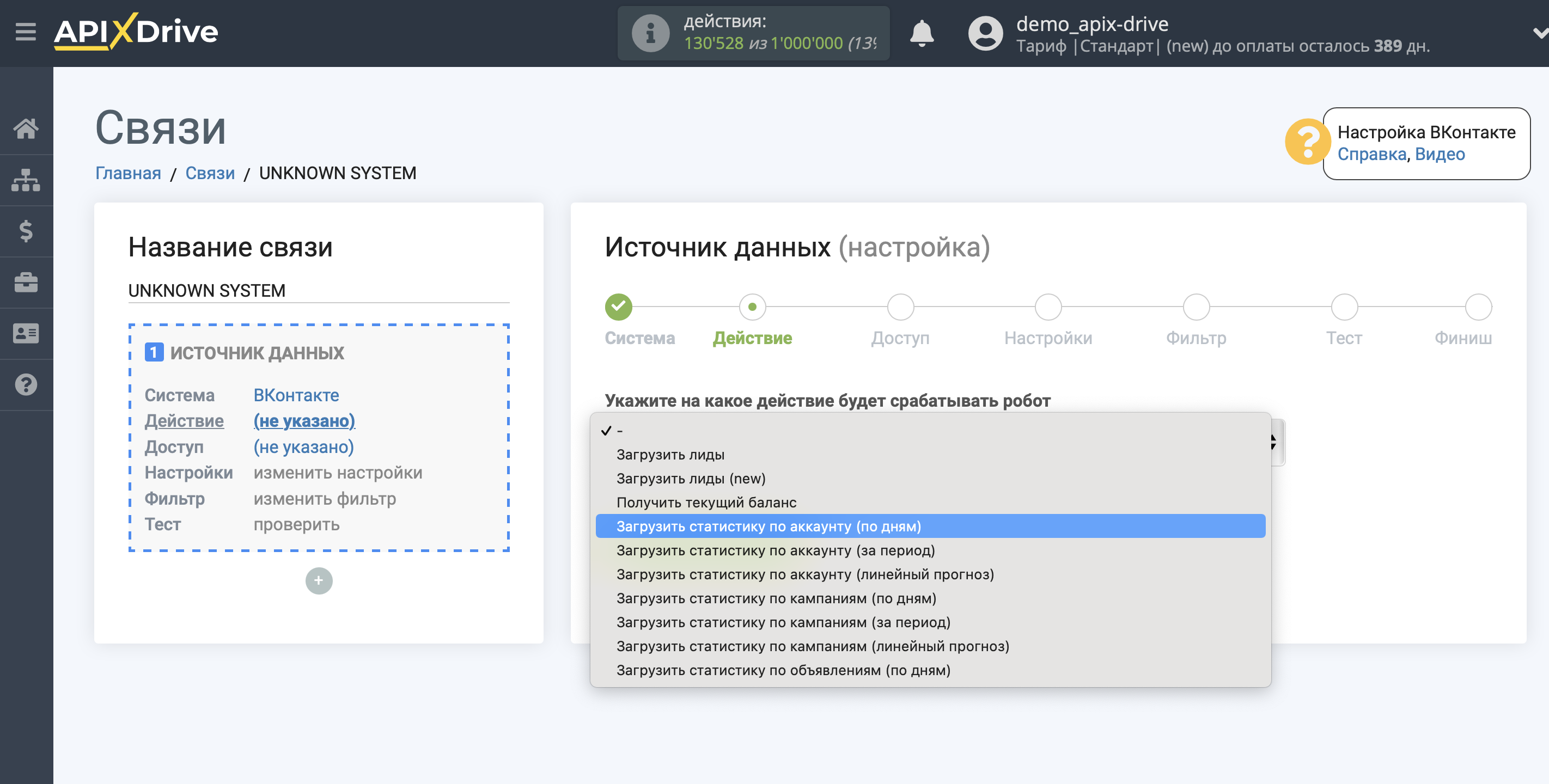Select статистику по объявлениям (по дням)

tap(930, 670)
